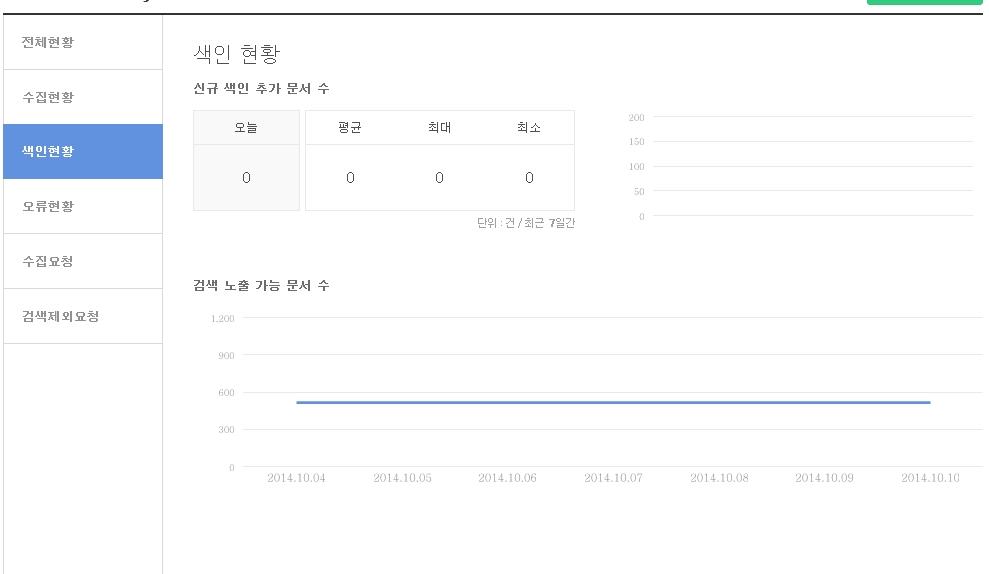Click the 최소 column header
Viewport: 989px width, 574px height.
pyautogui.click(x=529, y=128)
